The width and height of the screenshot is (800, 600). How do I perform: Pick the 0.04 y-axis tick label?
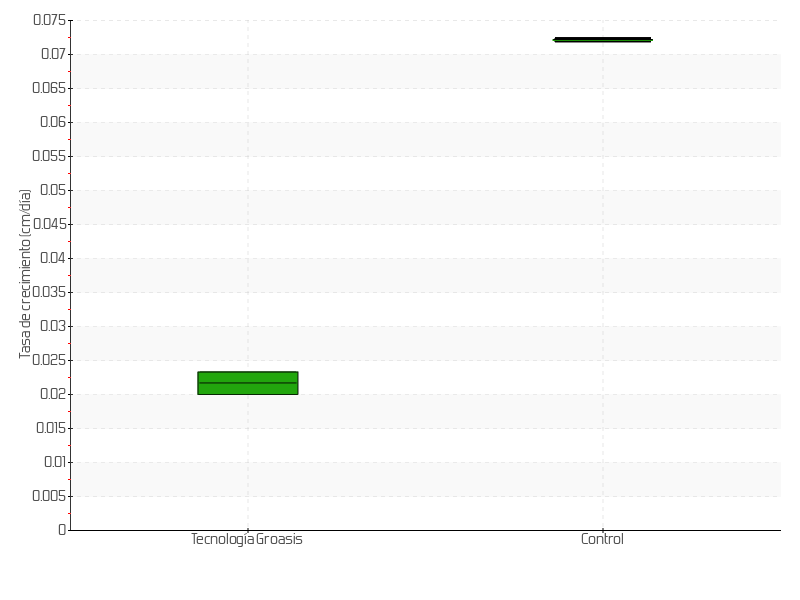[x=52, y=258]
